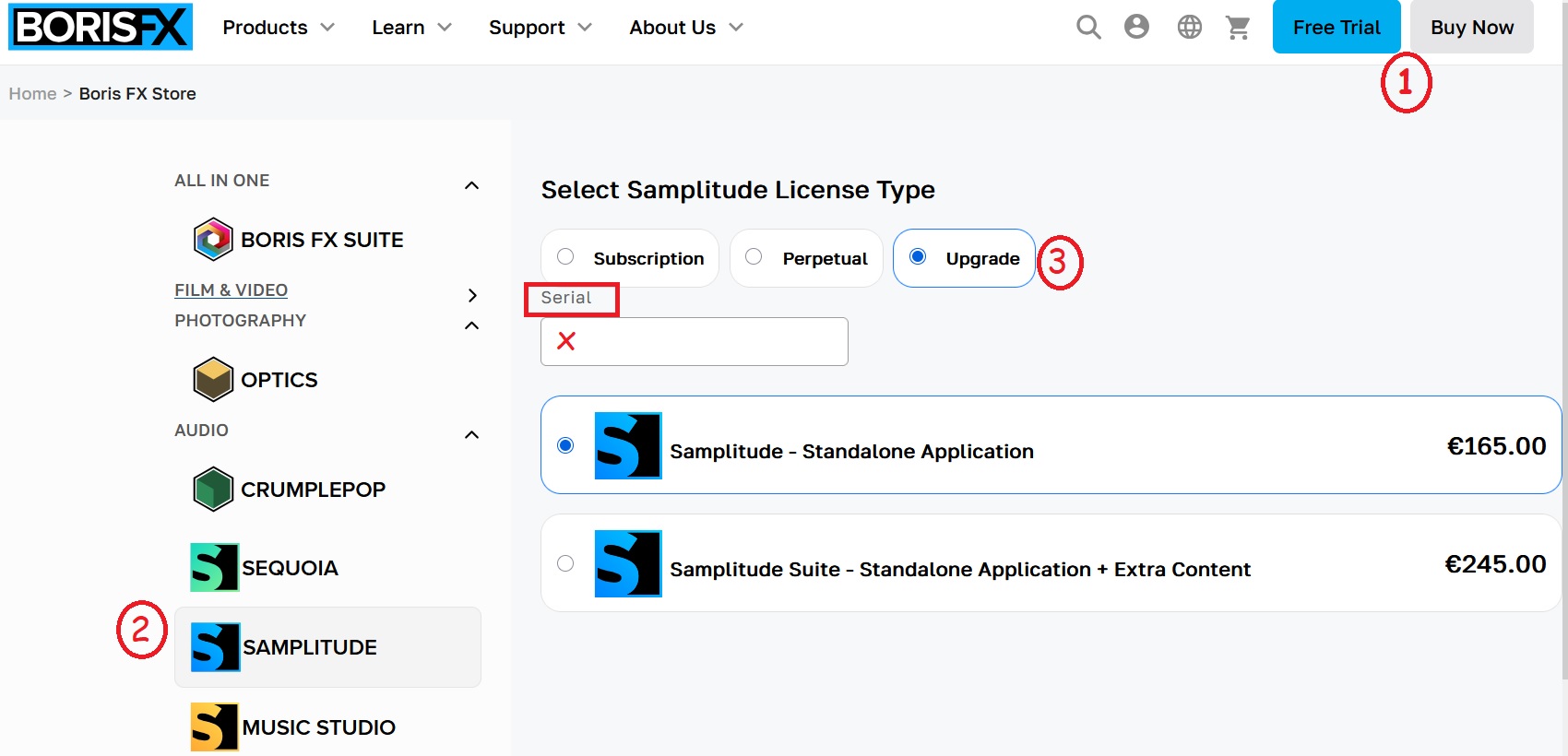Click Samplitude Suite + Extra Content title text

(x=960, y=570)
